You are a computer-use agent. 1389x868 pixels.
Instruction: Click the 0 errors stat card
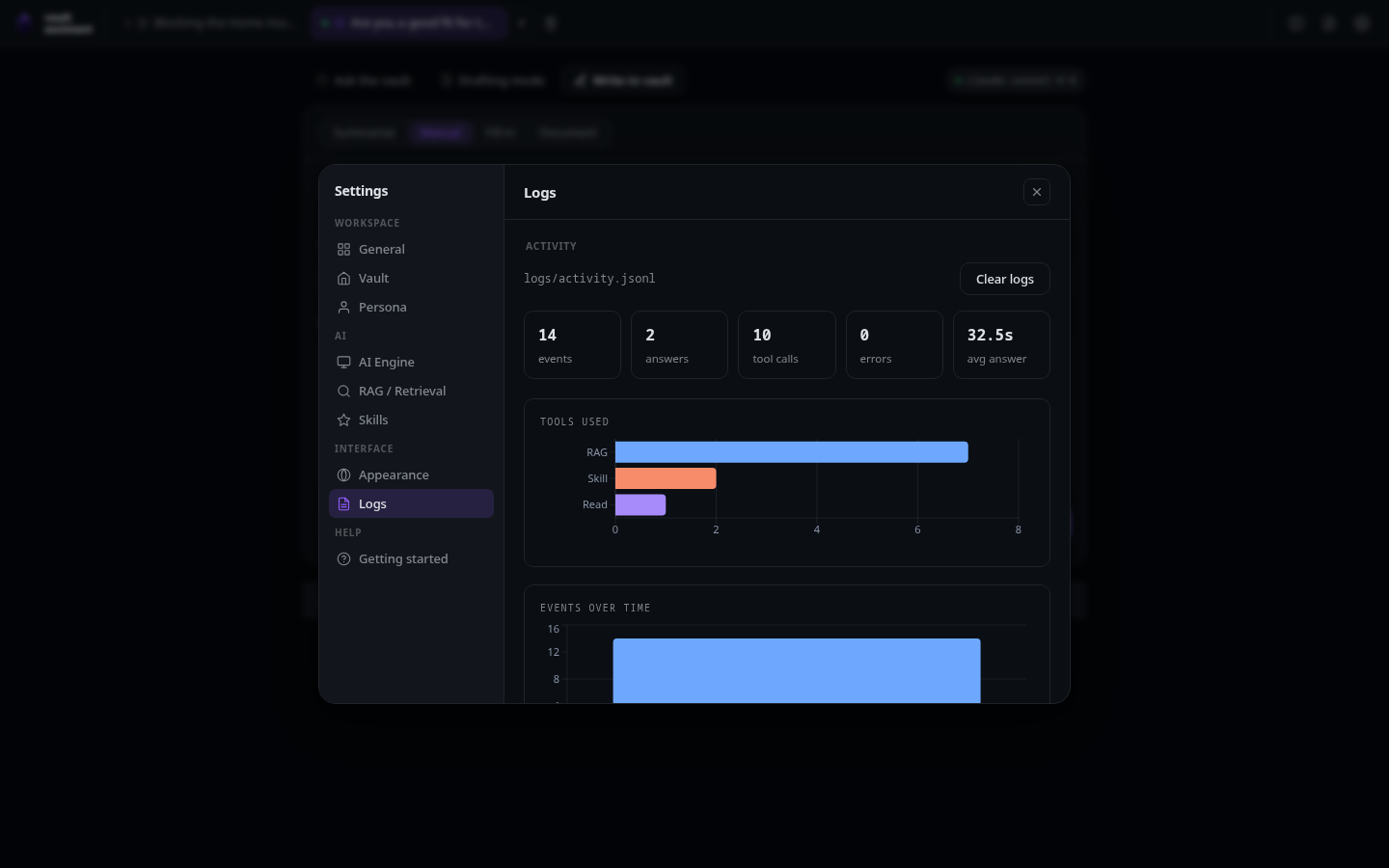click(x=894, y=344)
